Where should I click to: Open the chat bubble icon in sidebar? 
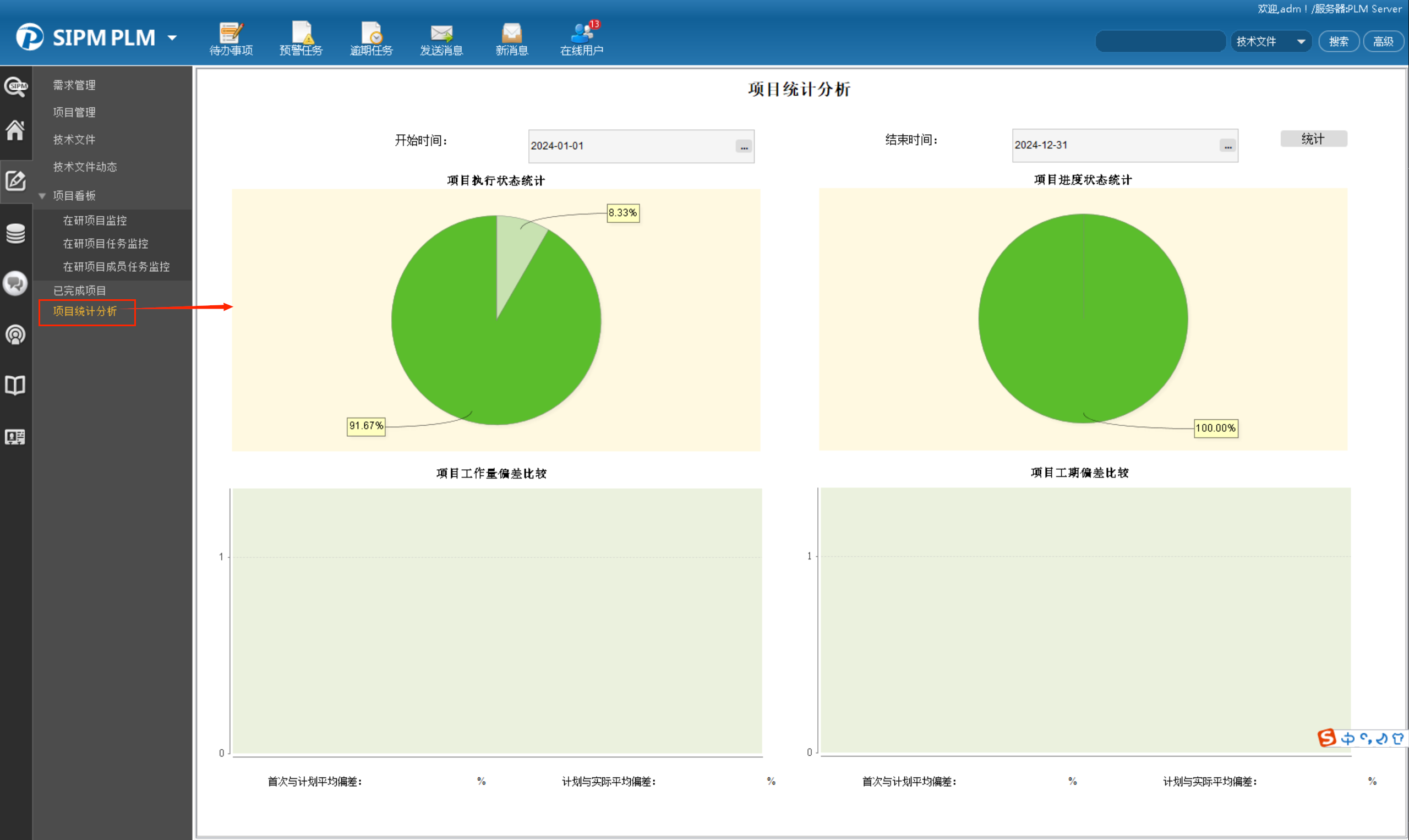coord(15,283)
